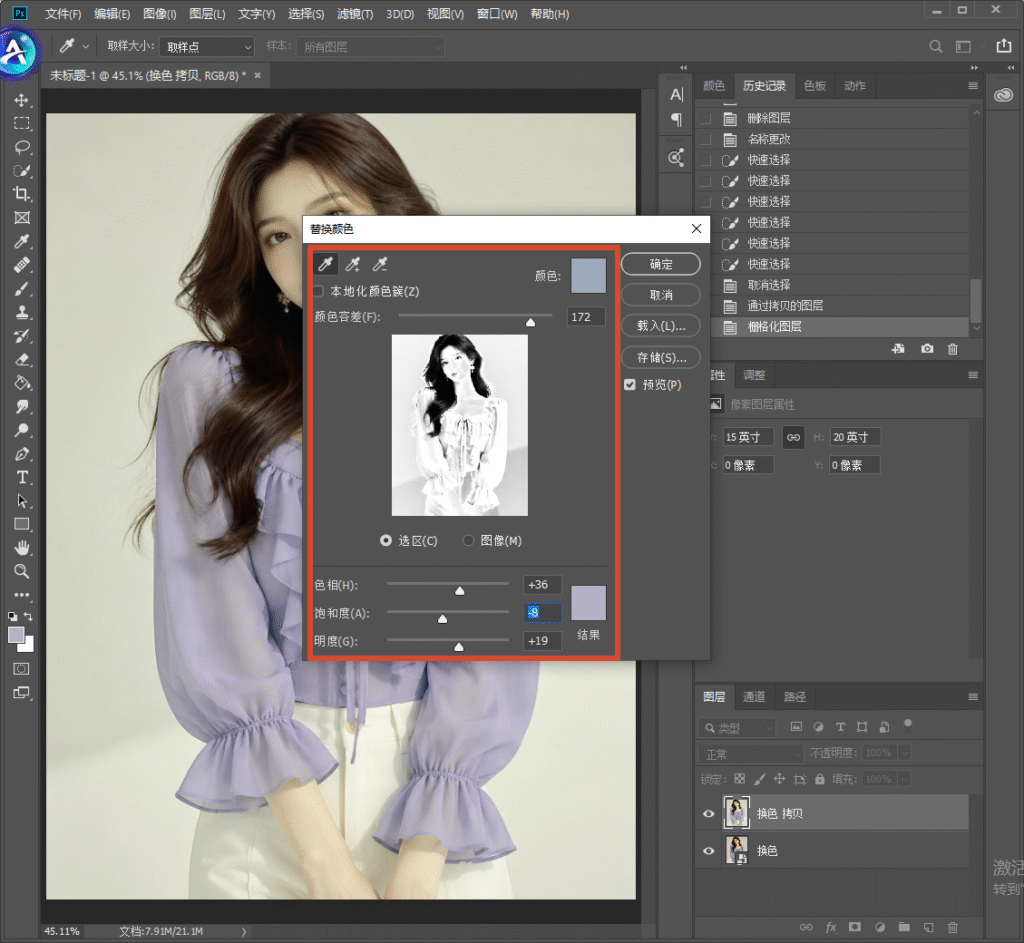Switch to the 颜色 tab
This screenshot has width=1024, height=943.
coord(714,86)
